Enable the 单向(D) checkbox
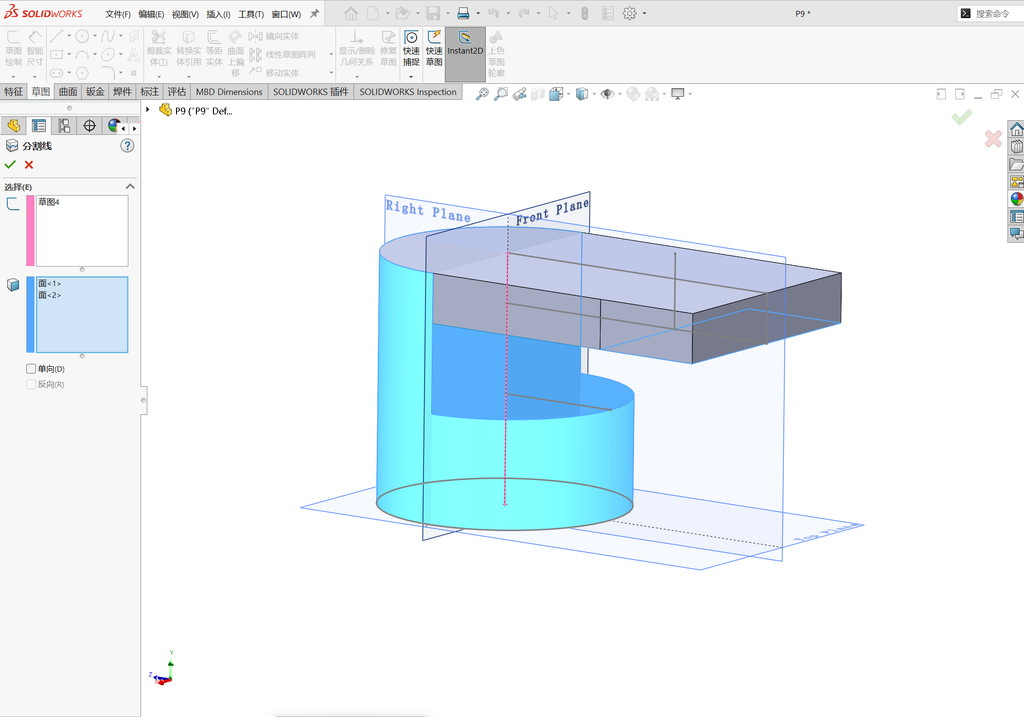 click(x=31, y=368)
